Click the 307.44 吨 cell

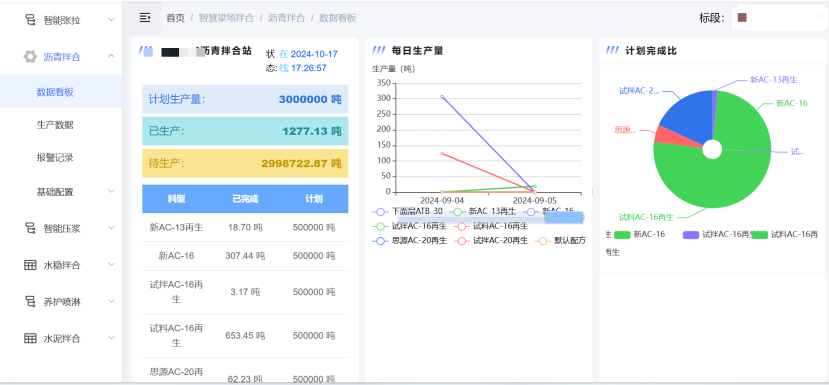[245, 256]
